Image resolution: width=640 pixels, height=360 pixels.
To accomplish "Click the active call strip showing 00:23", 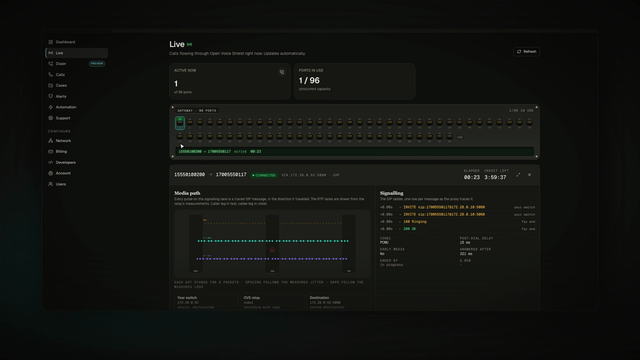I will 354,151.
